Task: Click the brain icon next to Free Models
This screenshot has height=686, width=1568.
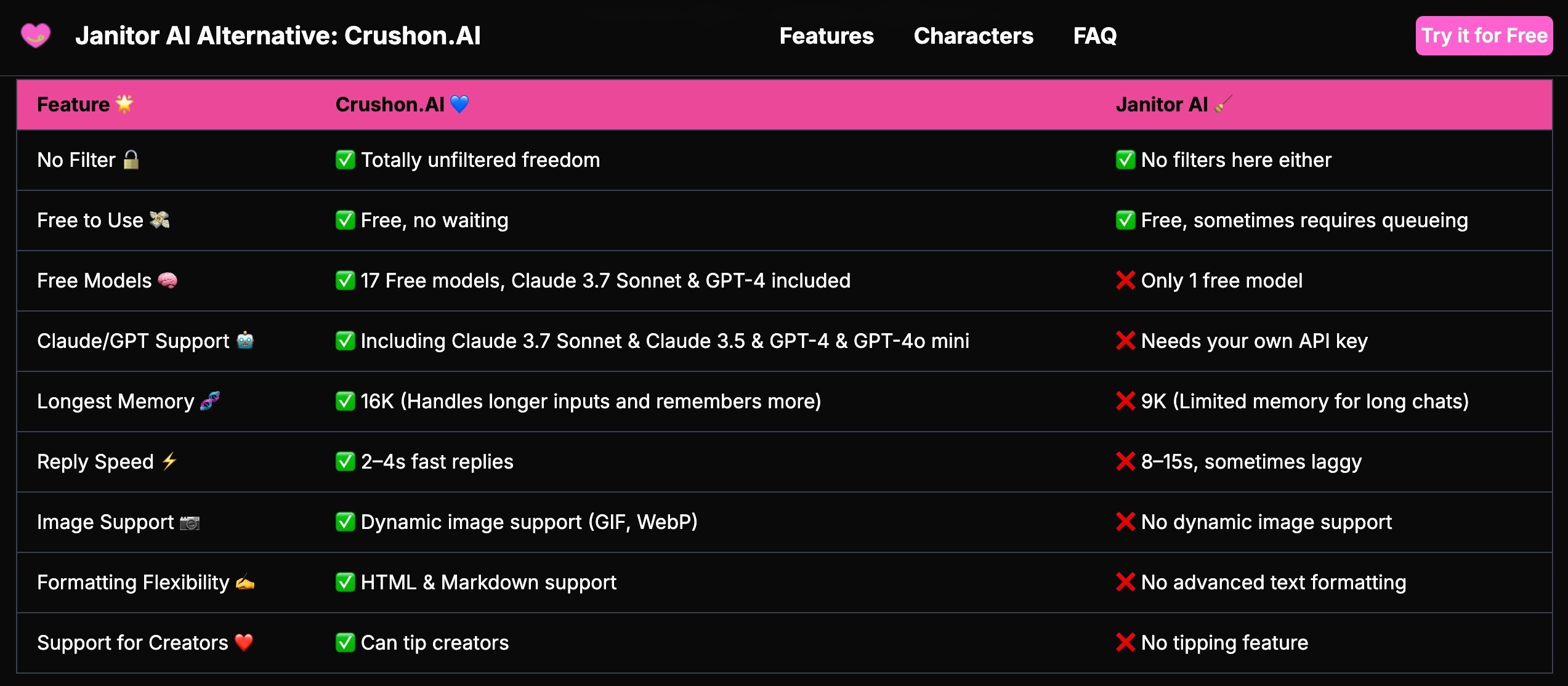Action: pyautogui.click(x=168, y=281)
